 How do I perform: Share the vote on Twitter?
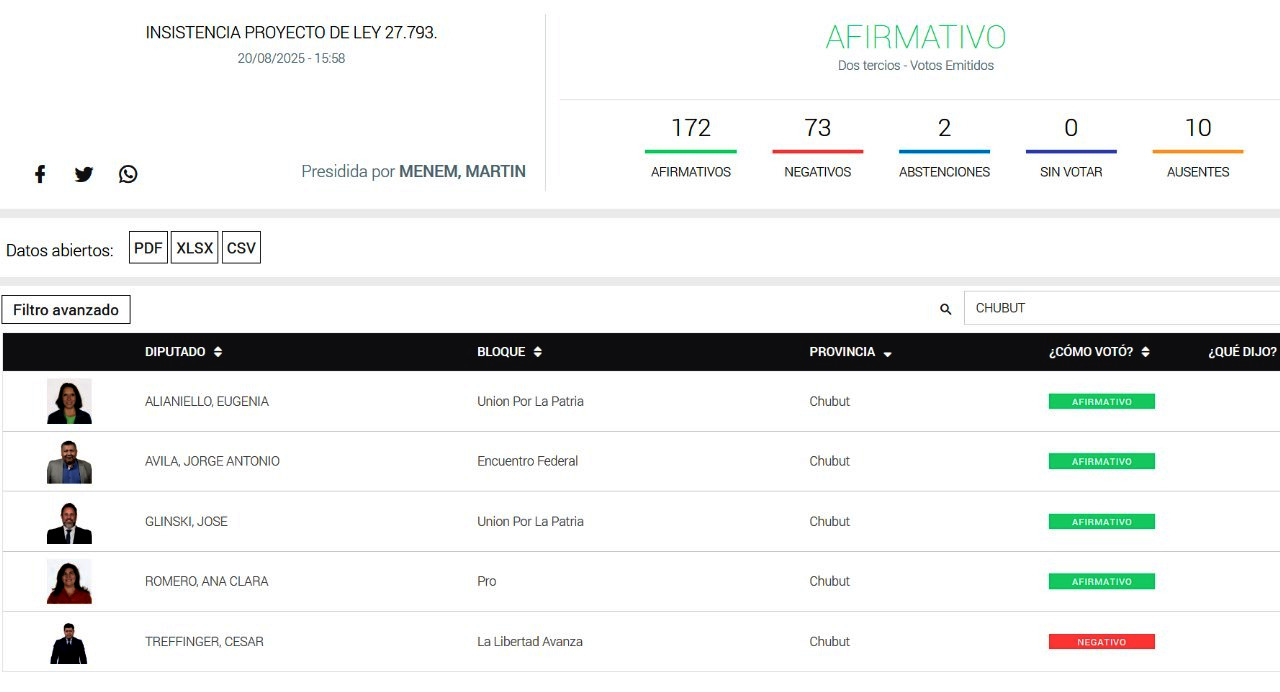click(x=84, y=174)
